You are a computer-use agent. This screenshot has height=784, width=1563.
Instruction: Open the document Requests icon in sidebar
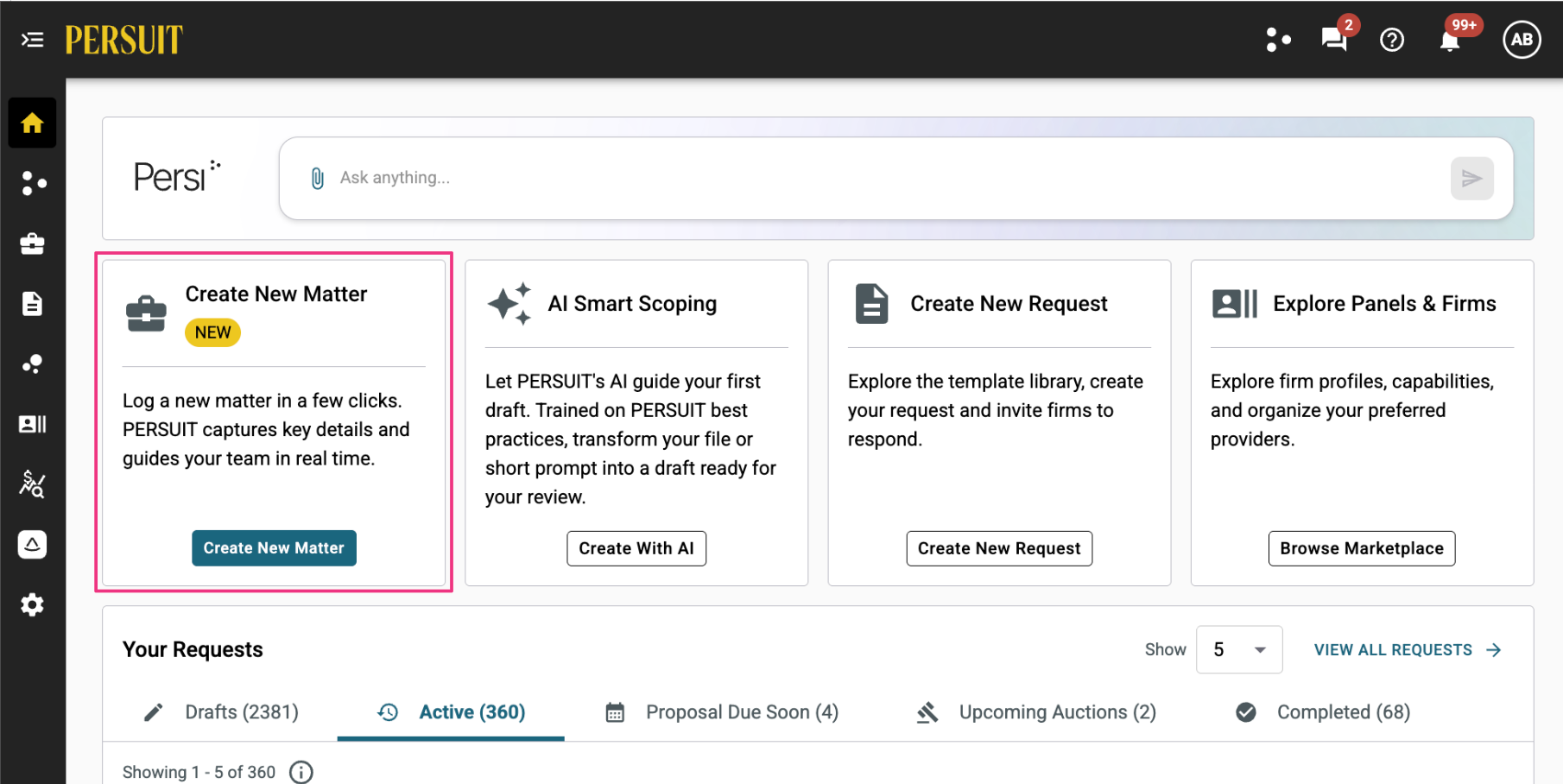click(32, 304)
